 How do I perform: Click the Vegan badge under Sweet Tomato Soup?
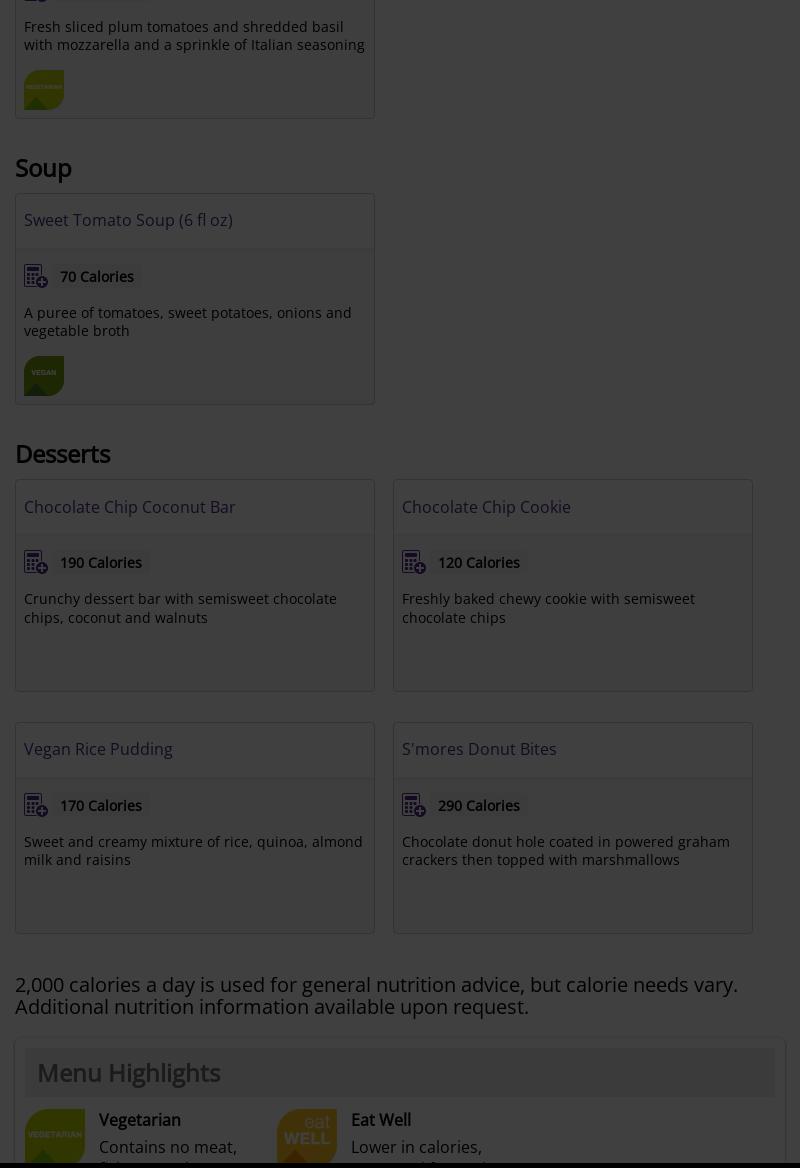click(x=44, y=376)
